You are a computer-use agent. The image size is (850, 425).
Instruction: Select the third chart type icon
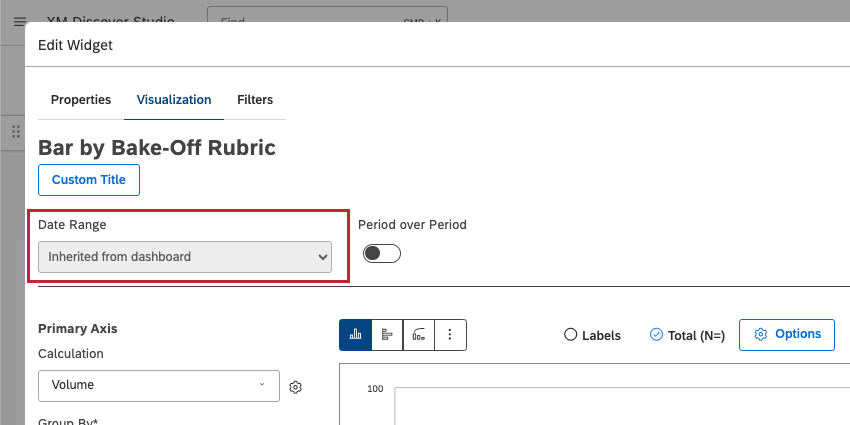[x=419, y=335]
